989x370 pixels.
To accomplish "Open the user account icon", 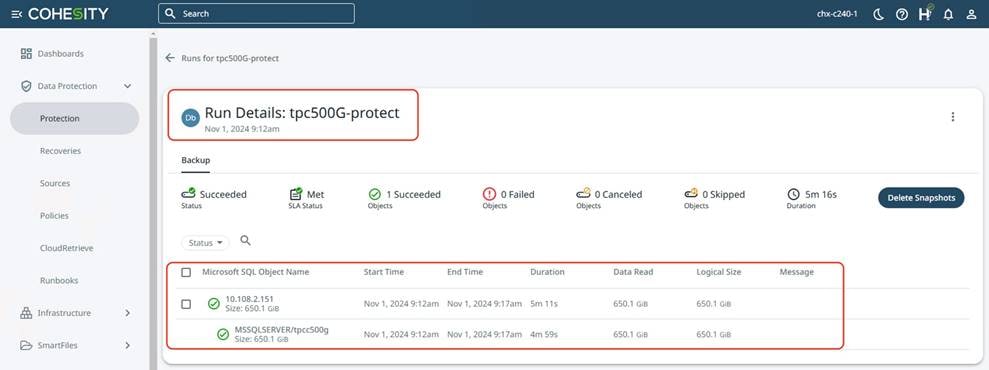I will click(971, 14).
